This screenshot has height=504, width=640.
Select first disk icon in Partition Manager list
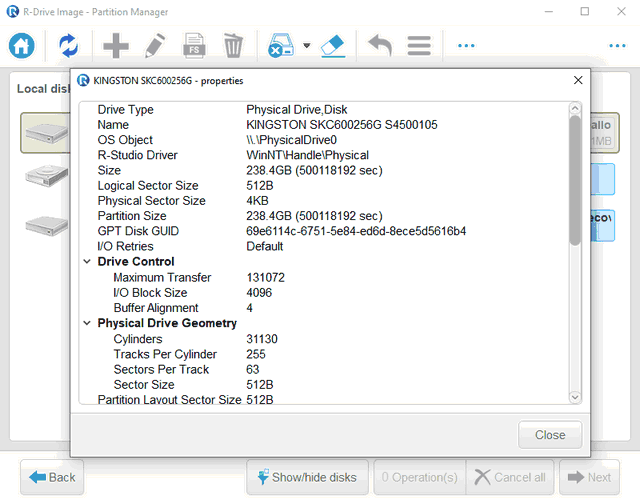46,133
